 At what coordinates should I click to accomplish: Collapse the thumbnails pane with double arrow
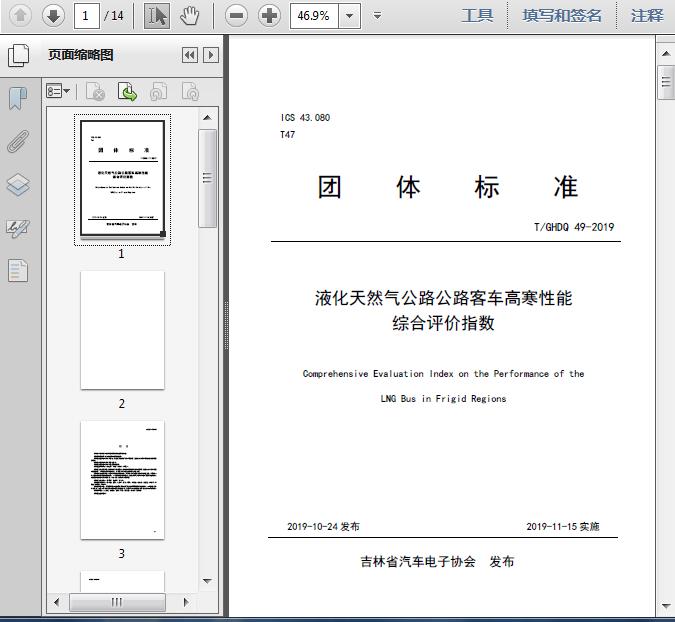click(x=189, y=56)
